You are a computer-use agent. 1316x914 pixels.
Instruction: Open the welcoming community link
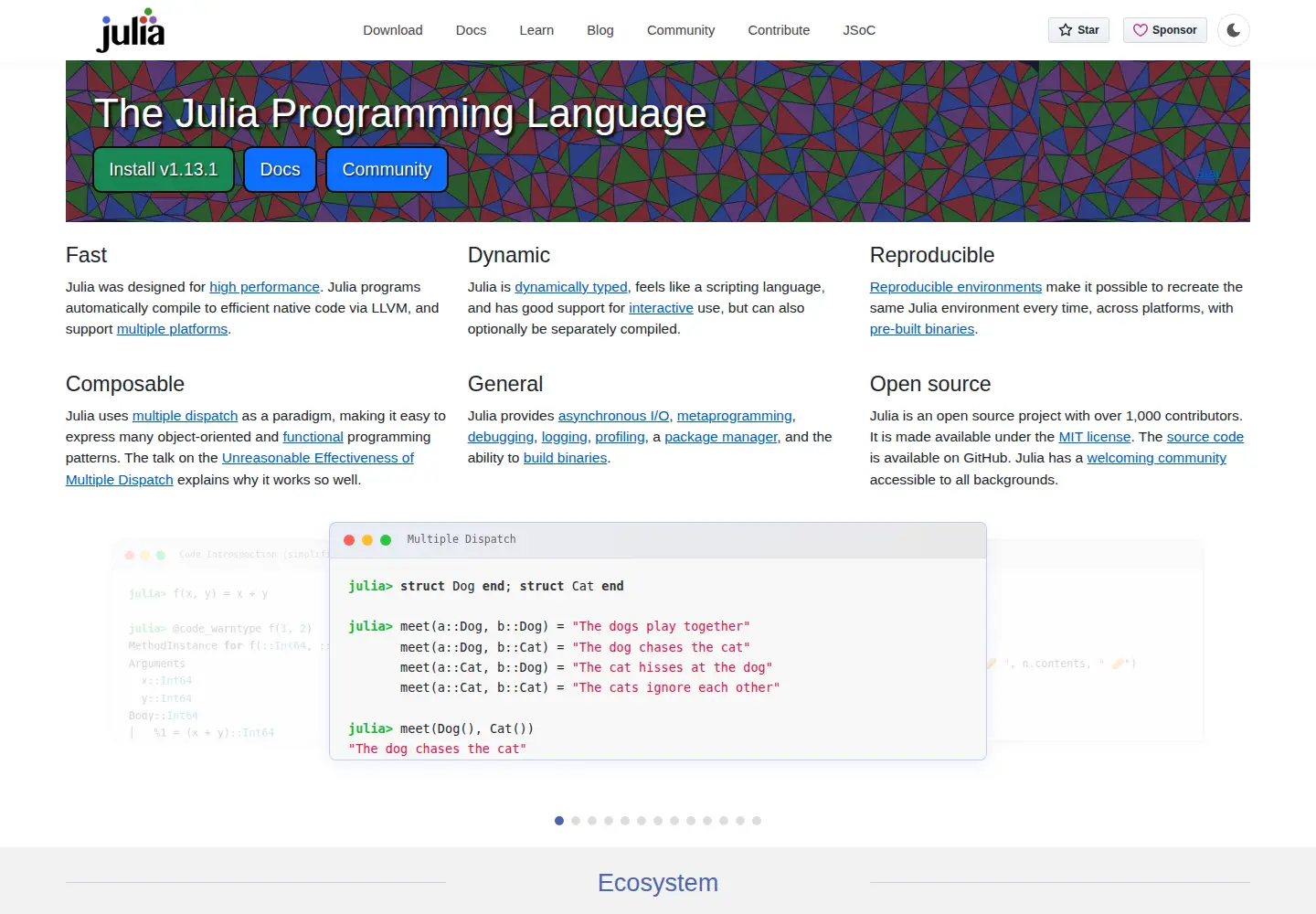[x=1157, y=458]
